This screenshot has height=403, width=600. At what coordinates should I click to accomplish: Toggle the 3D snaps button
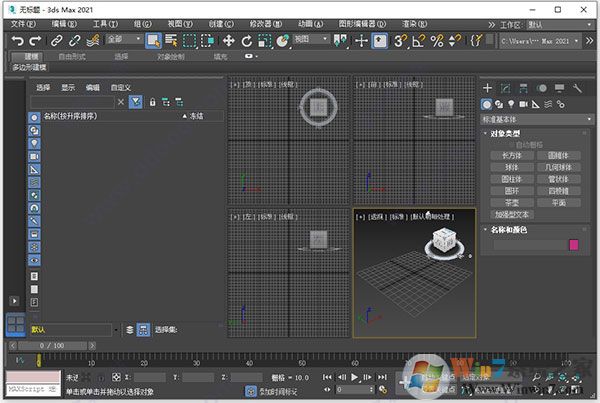point(401,40)
